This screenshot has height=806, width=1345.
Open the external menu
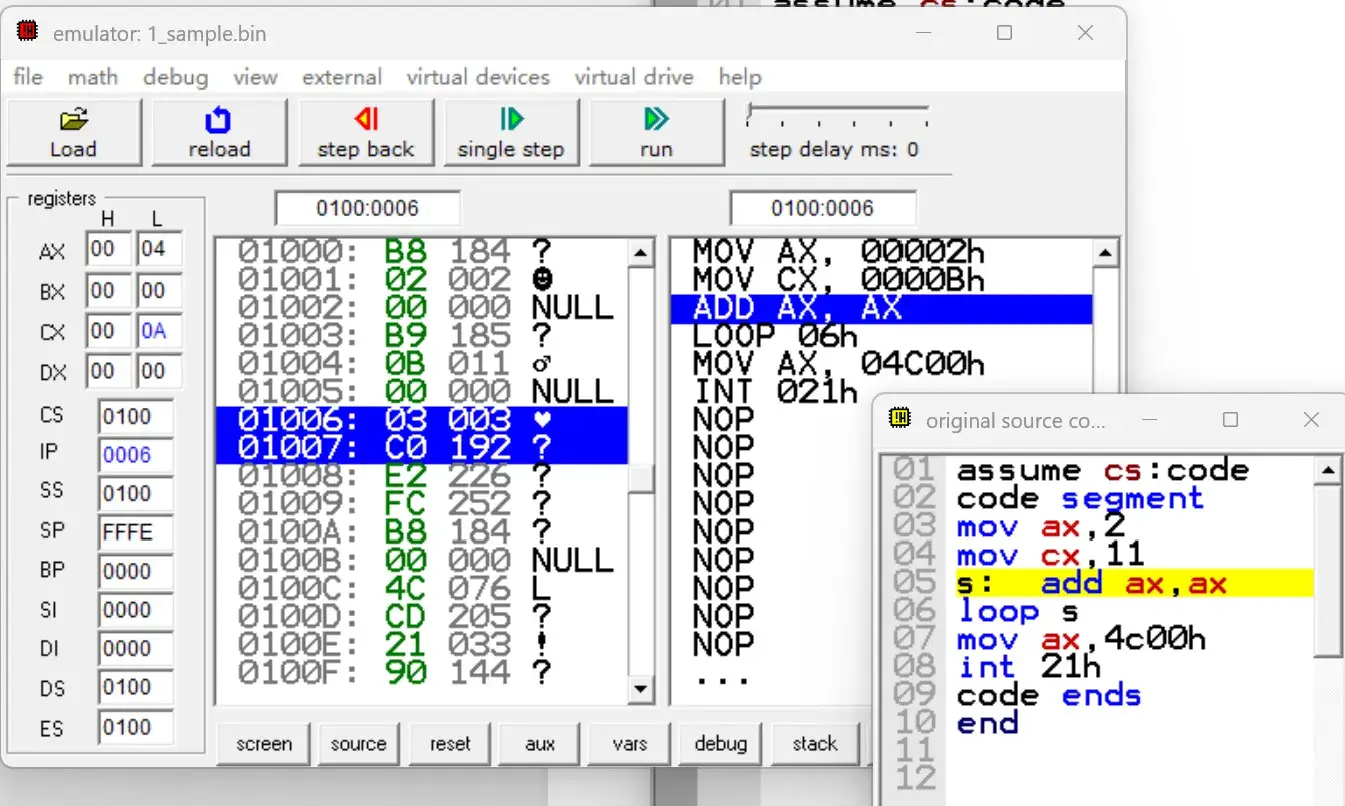[342, 77]
